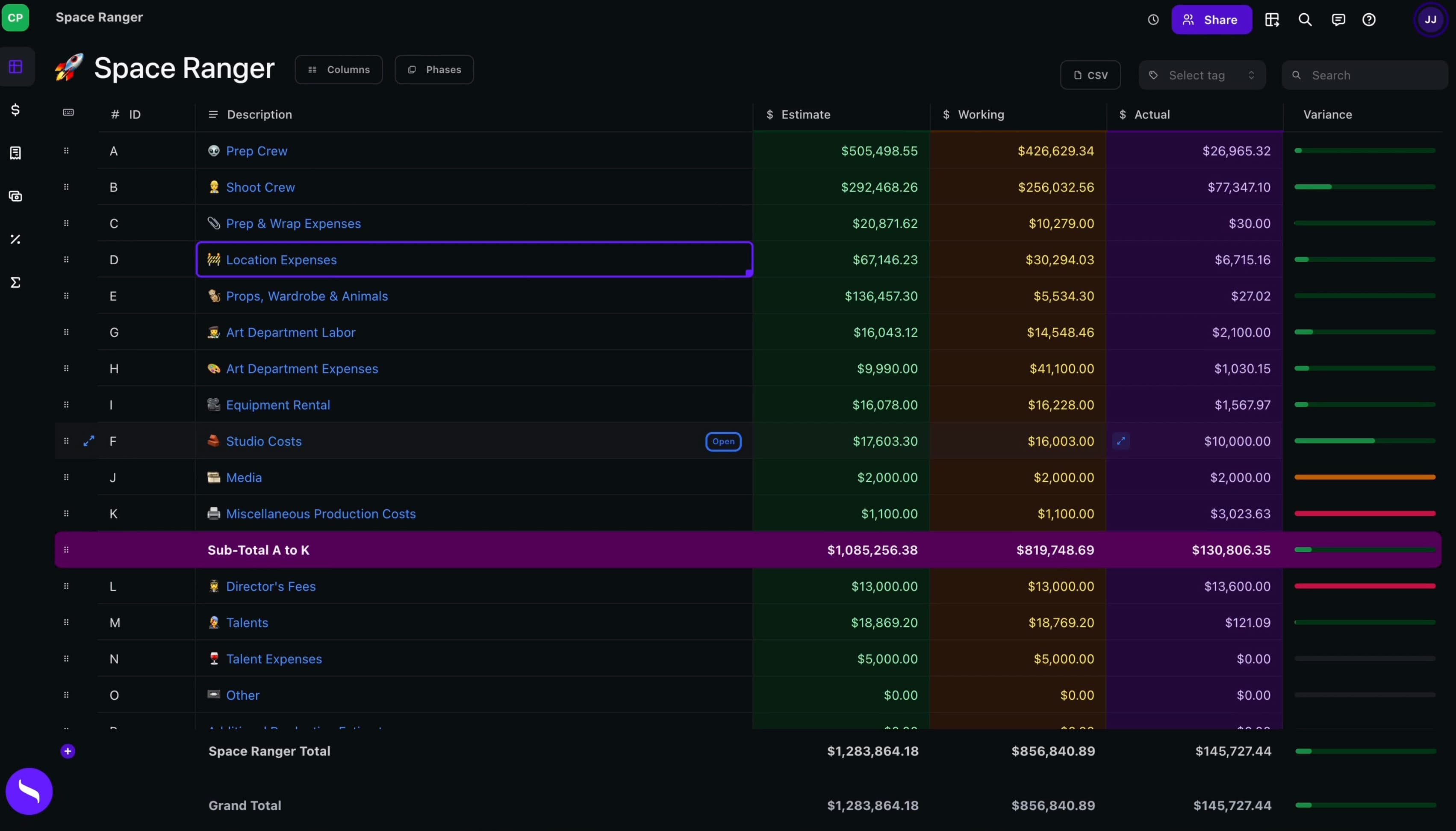Click the purple plus add-row button

click(x=67, y=751)
